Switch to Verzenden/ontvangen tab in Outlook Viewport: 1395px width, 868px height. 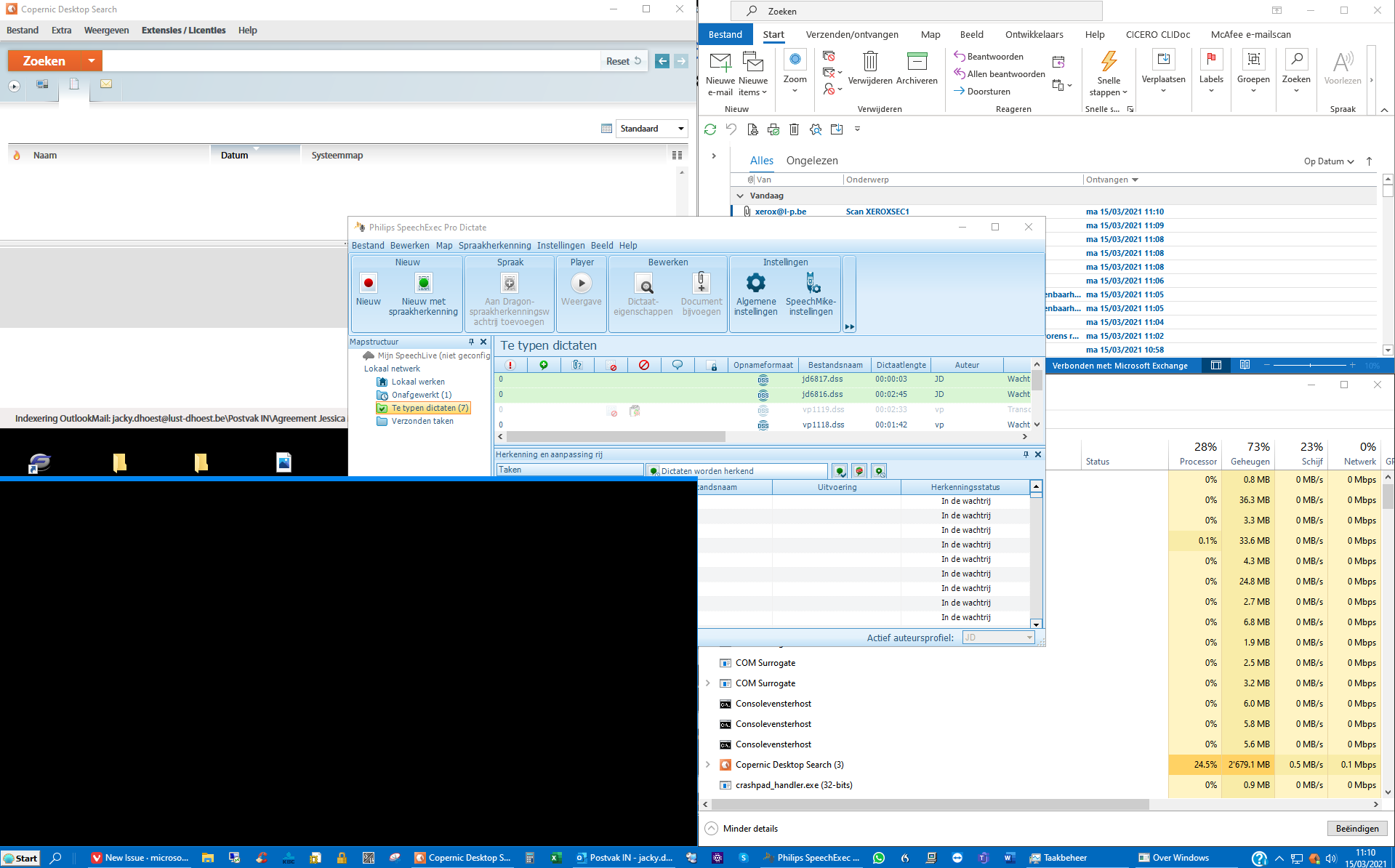[x=852, y=34]
